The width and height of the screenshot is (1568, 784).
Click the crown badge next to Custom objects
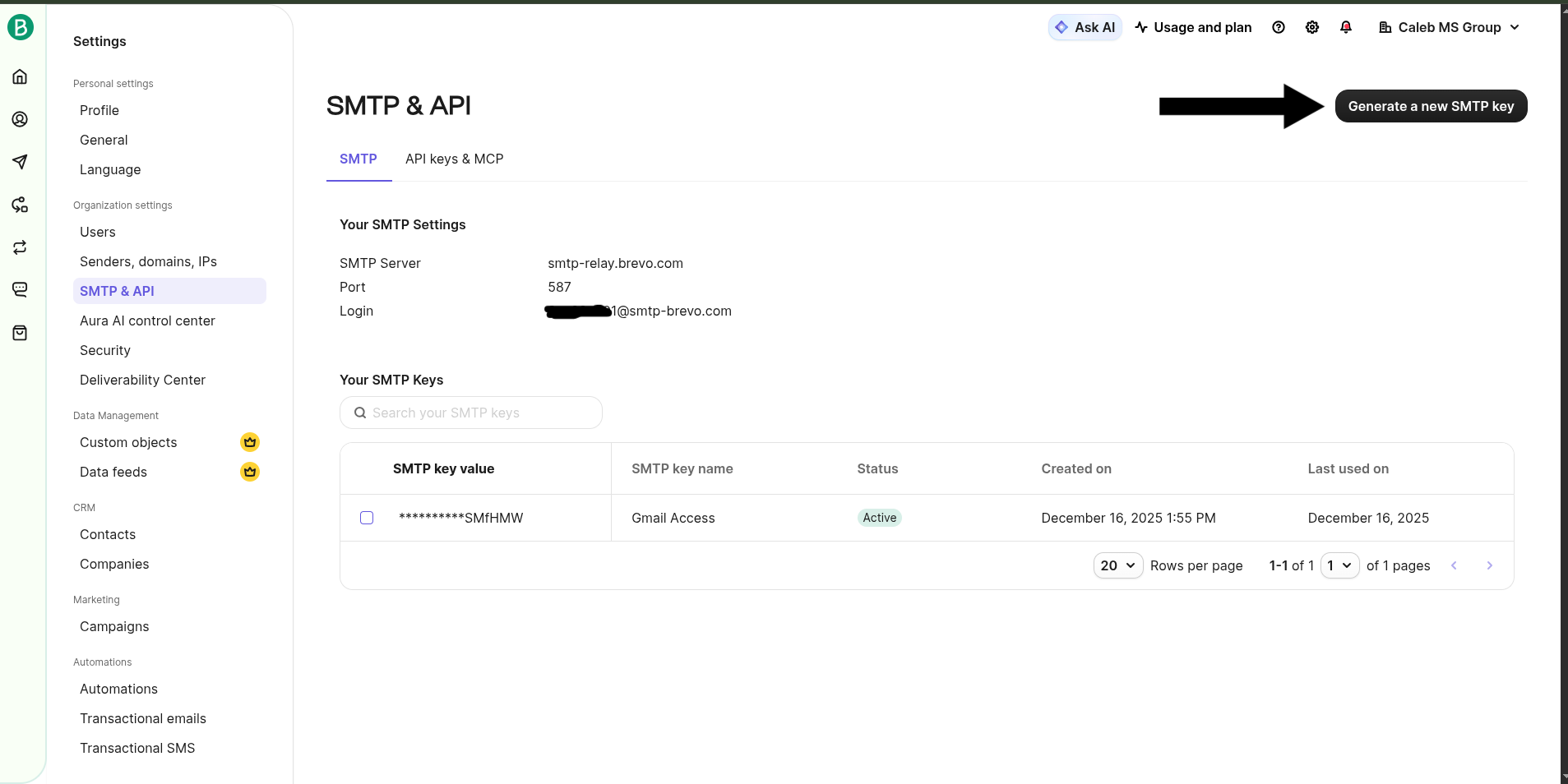pyautogui.click(x=250, y=442)
